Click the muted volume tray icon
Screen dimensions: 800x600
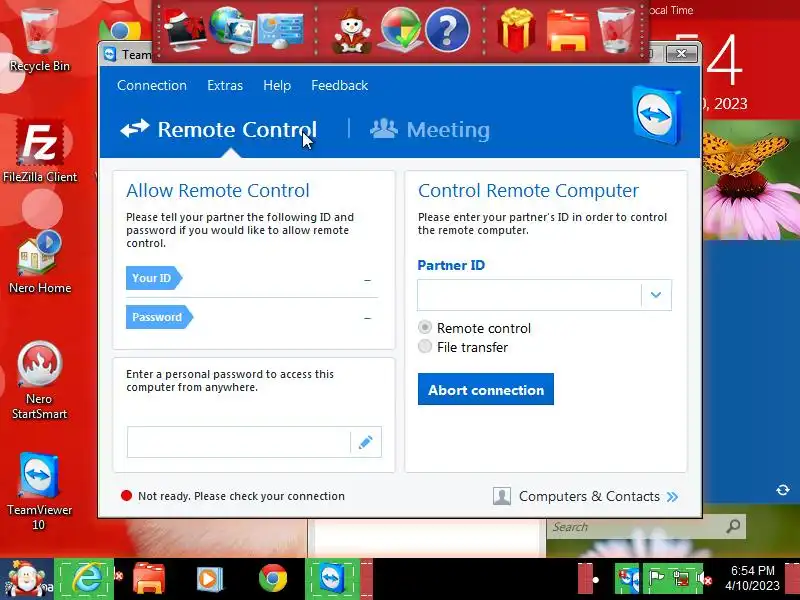pyautogui.click(x=706, y=579)
